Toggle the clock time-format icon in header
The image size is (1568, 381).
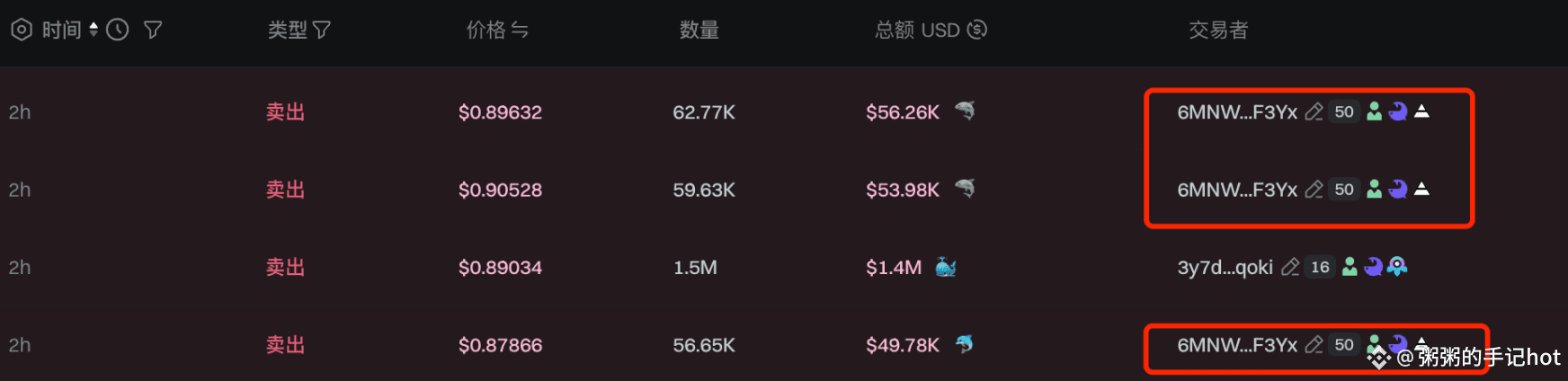118,30
